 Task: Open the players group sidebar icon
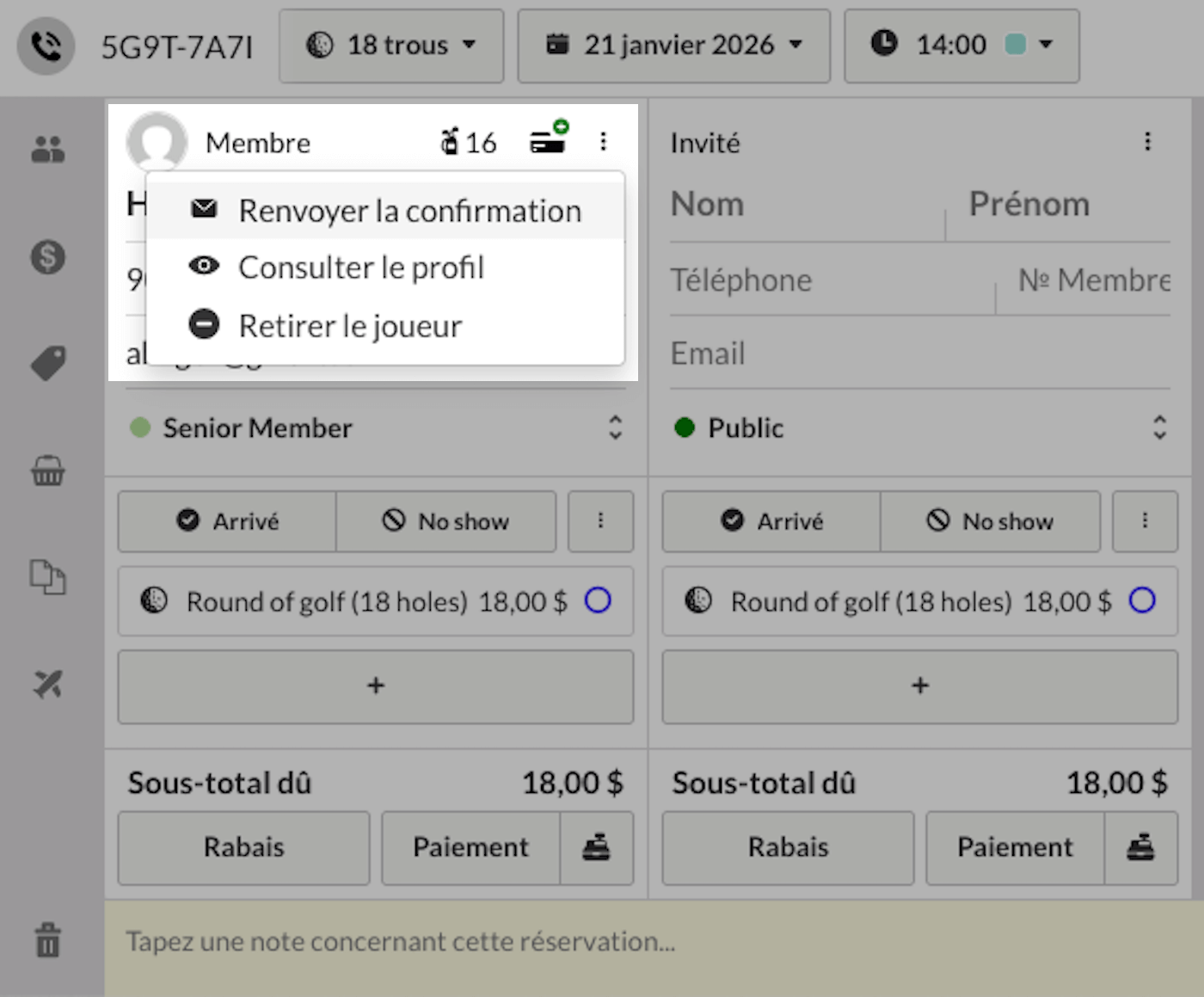[x=48, y=150]
